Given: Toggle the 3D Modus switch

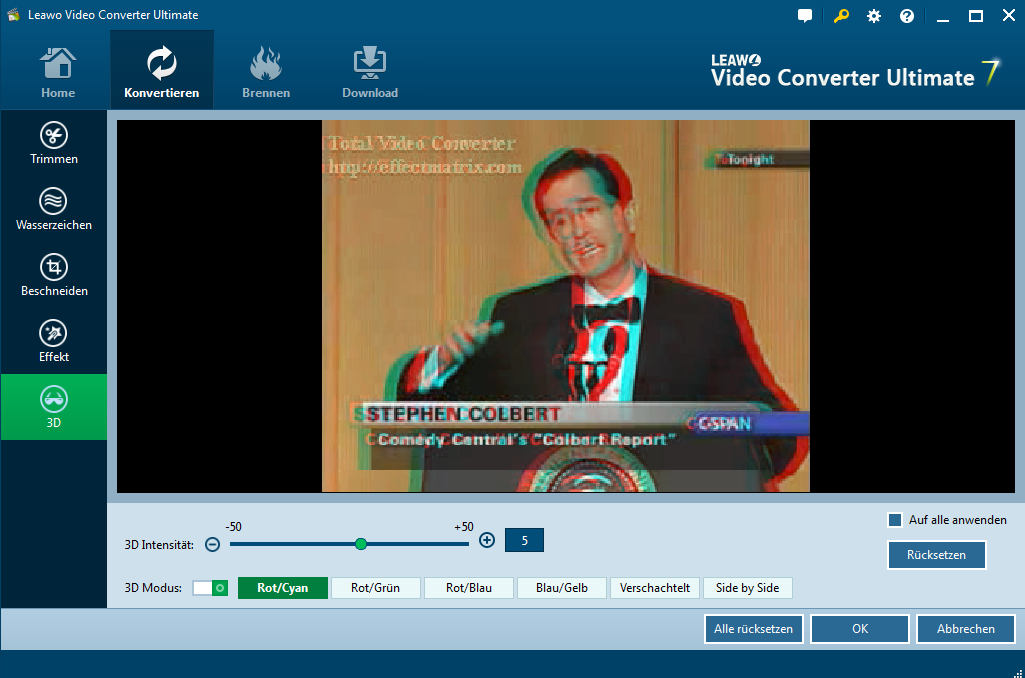Looking at the screenshot, I should click(x=210, y=588).
